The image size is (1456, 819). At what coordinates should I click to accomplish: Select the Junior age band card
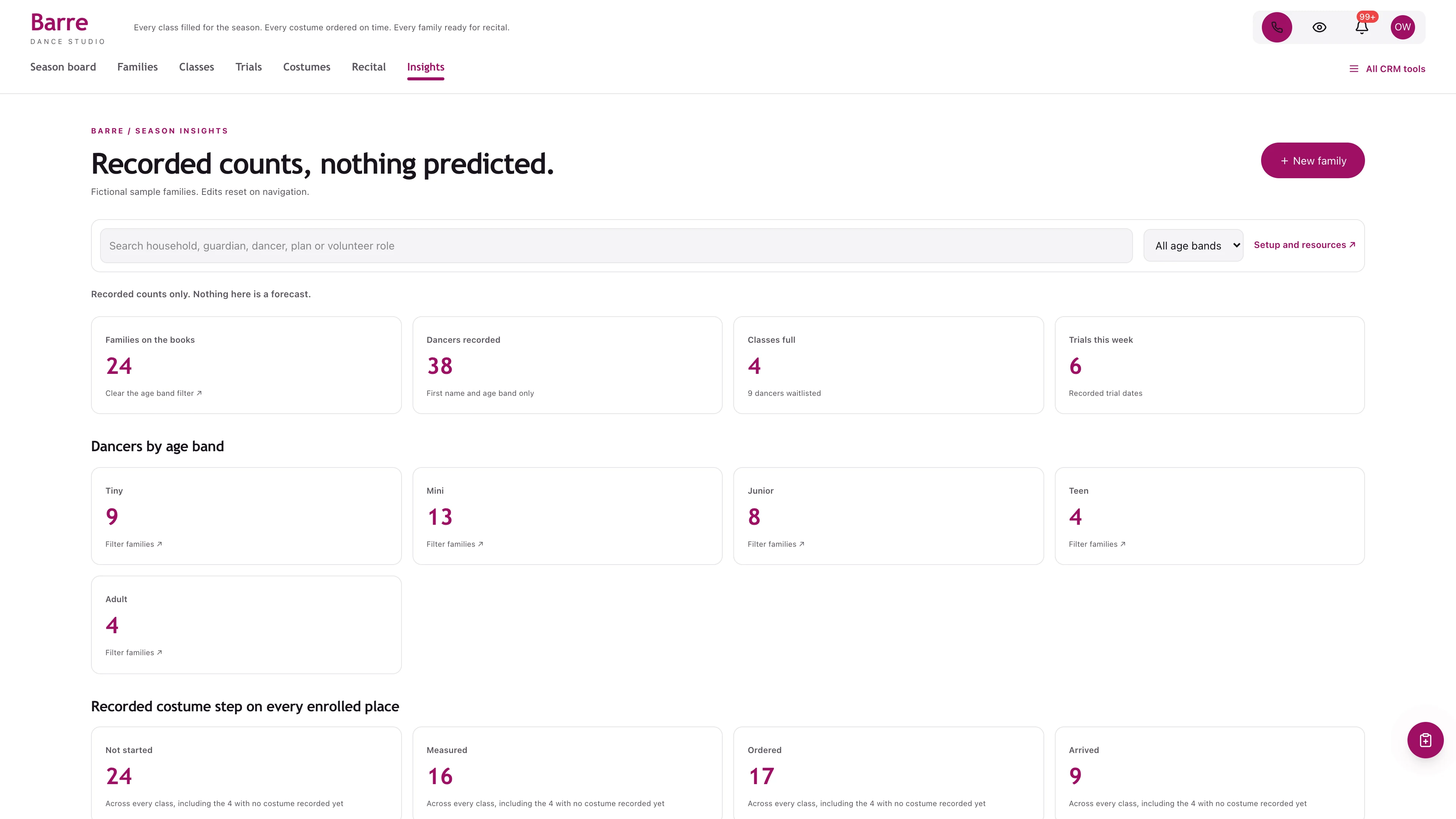[888, 516]
